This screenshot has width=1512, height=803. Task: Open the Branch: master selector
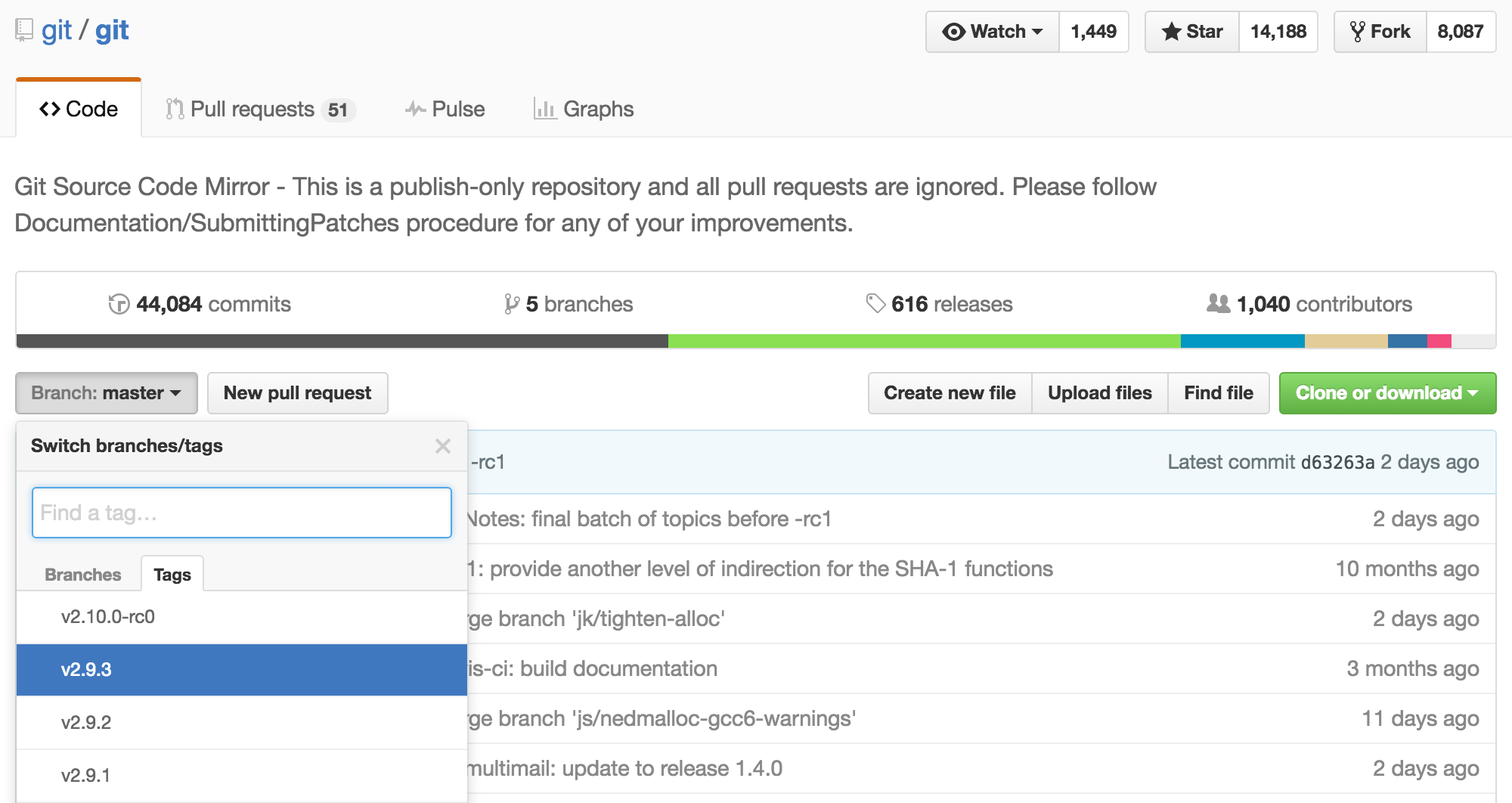point(106,392)
